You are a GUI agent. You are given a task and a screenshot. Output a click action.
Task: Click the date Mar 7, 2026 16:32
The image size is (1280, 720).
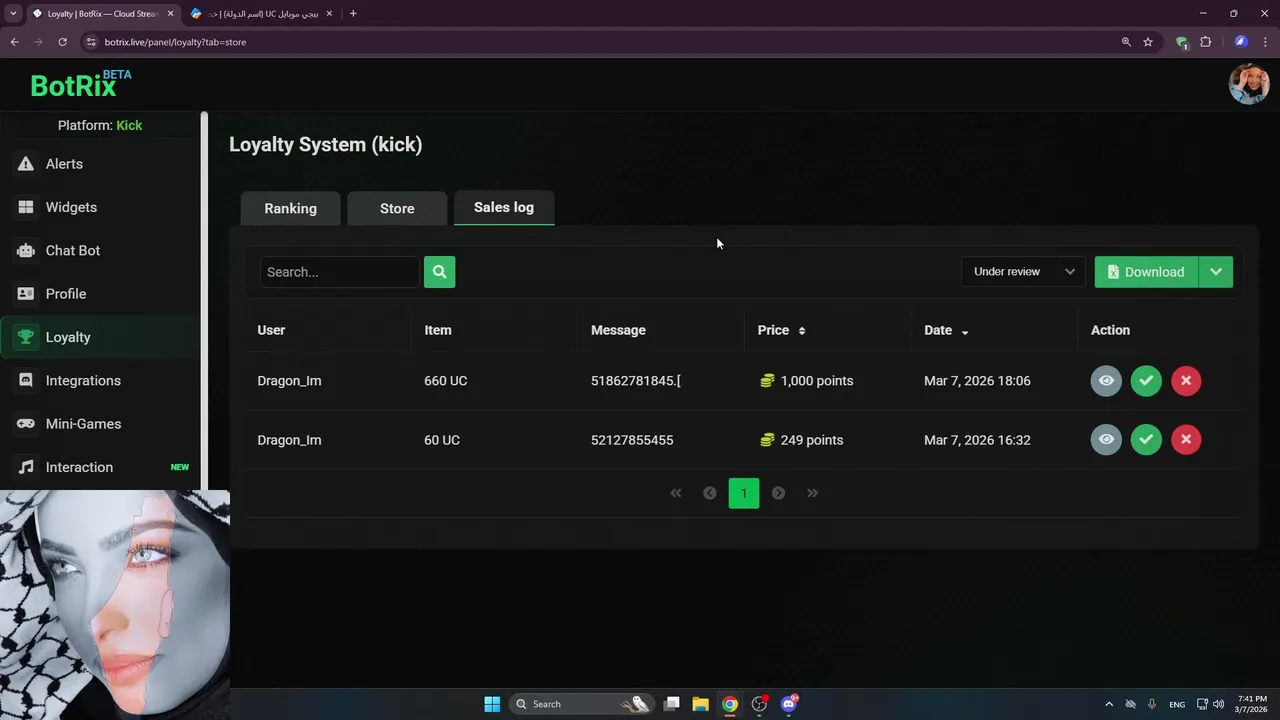coord(977,440)
